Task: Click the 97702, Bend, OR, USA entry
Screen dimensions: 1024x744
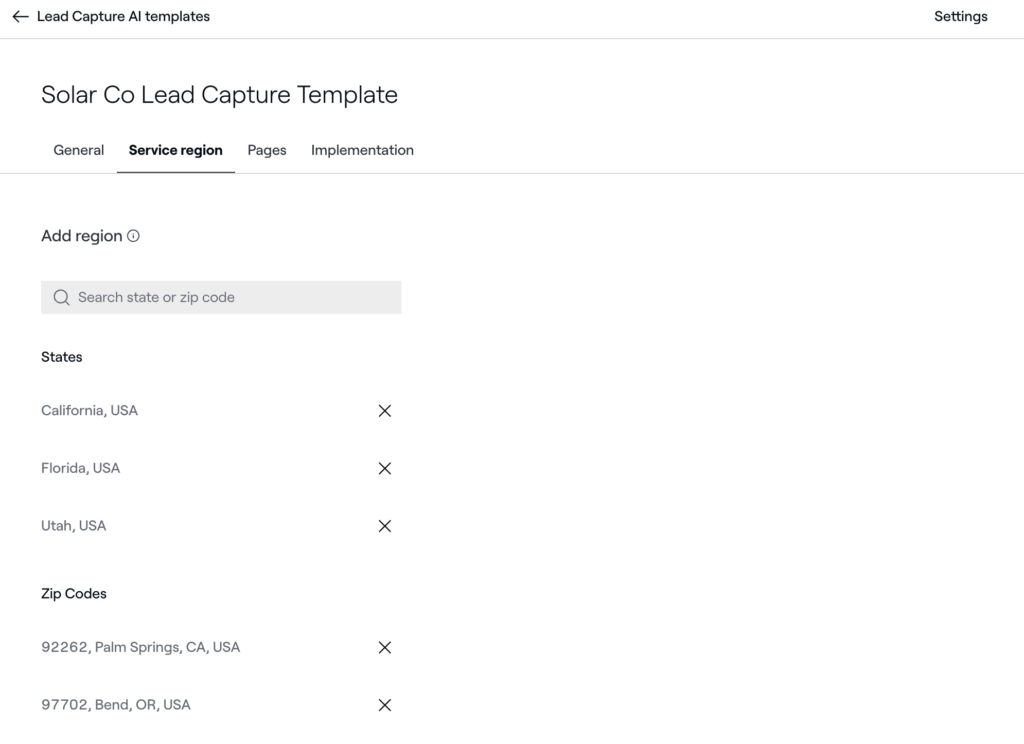Action: [116, 704]
